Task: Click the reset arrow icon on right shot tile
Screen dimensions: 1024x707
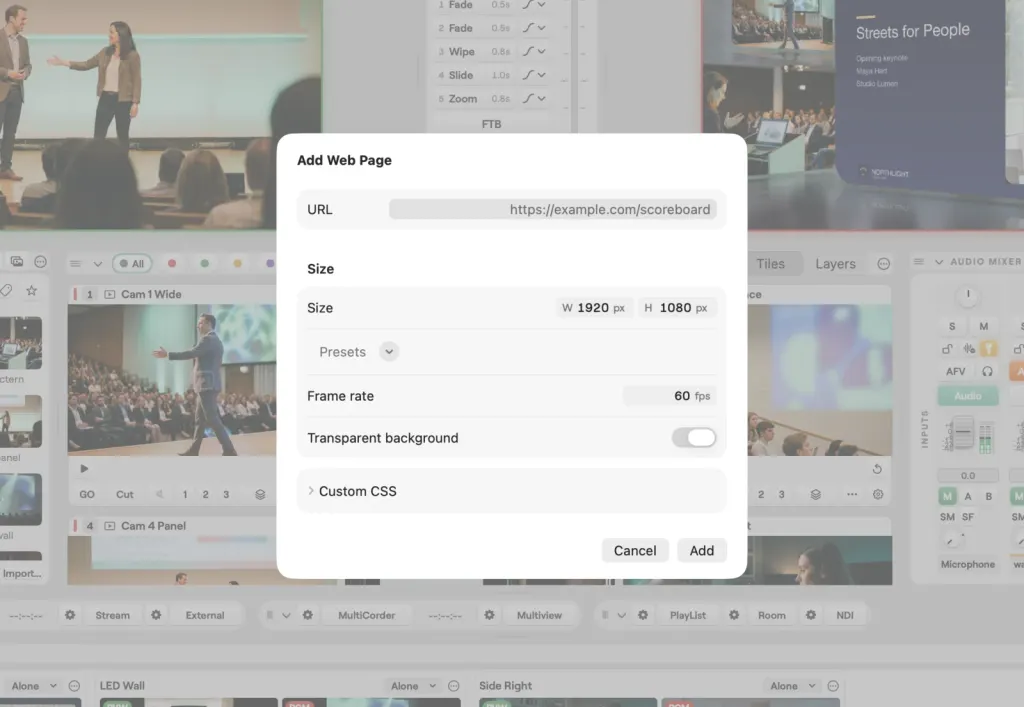Action: 877,469
